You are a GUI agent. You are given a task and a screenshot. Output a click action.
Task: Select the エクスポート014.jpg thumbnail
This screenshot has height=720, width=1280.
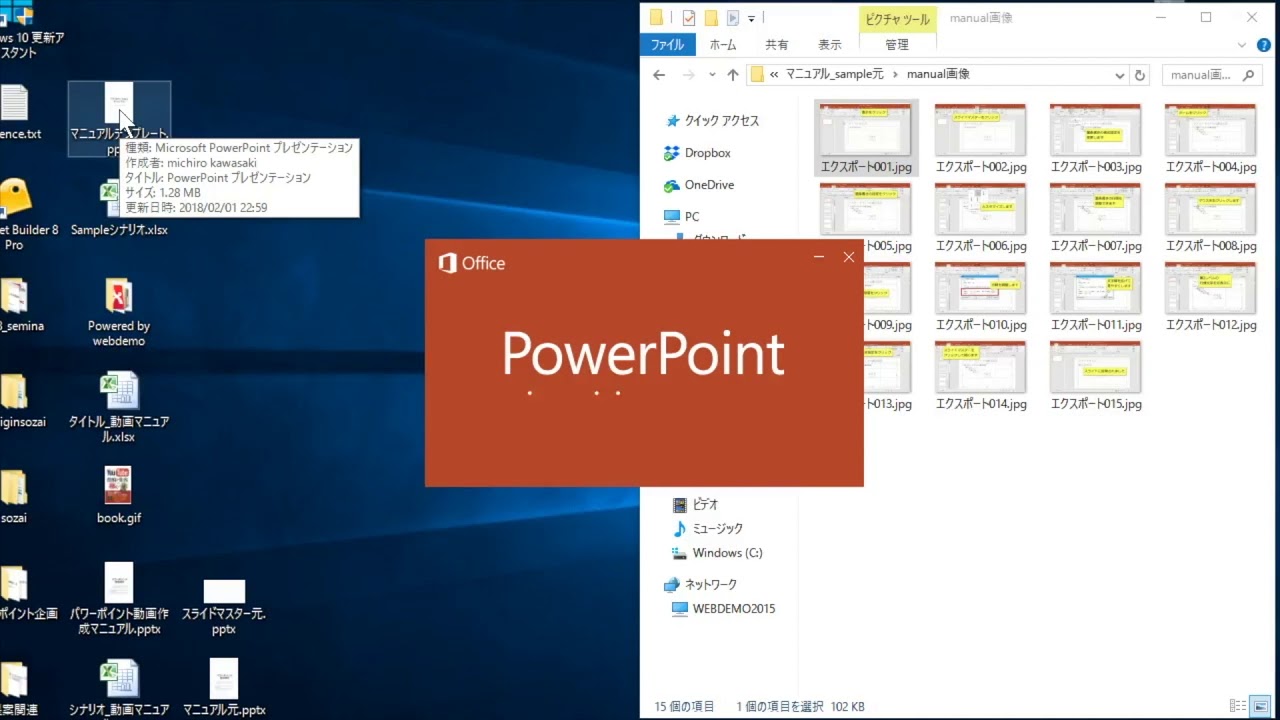(981, 375)
